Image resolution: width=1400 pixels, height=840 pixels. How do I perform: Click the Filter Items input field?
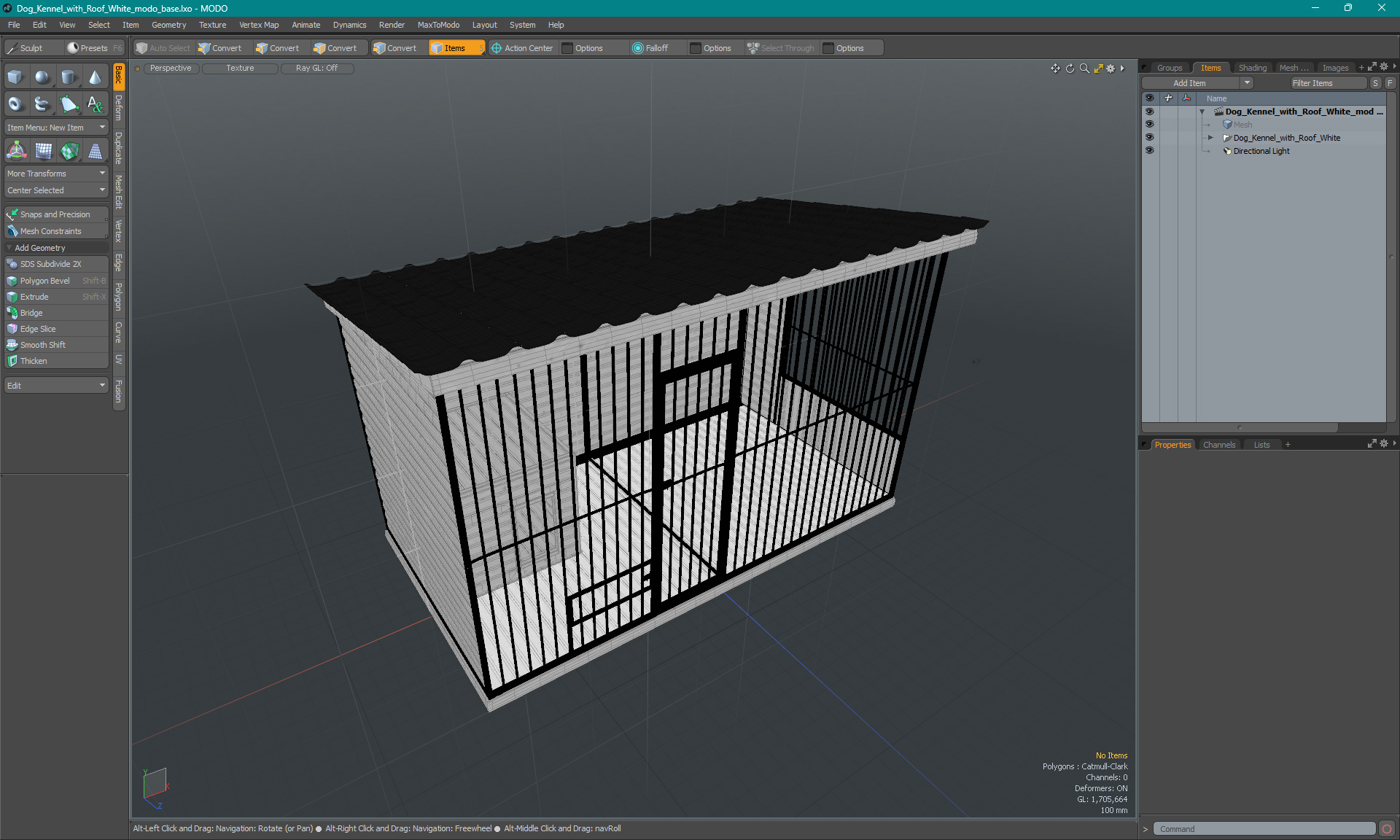coord(1327,83)
